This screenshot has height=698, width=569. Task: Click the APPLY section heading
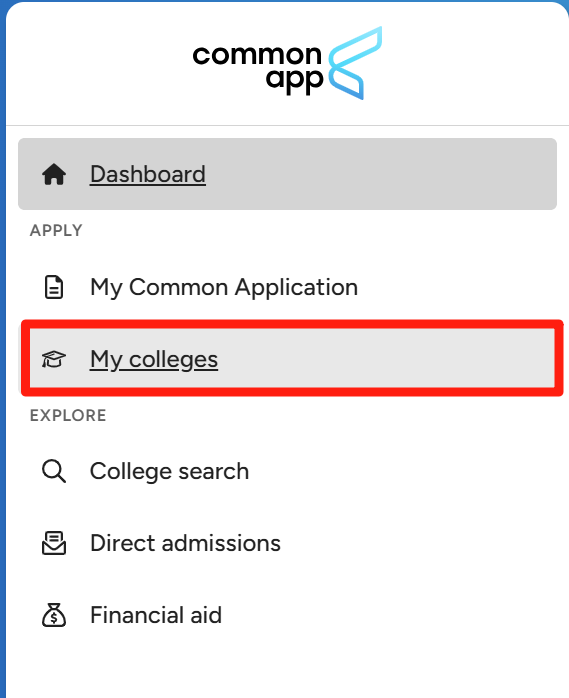(x=56, y=231)
